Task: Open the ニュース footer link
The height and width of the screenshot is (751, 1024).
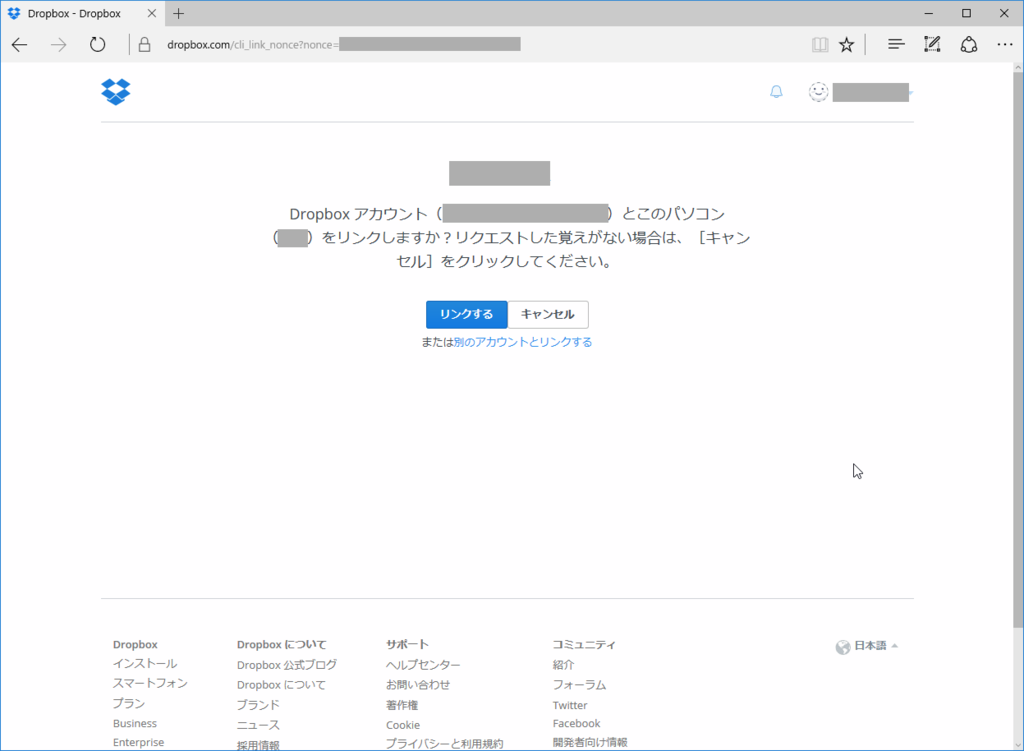Action: [x=258, y=725]
